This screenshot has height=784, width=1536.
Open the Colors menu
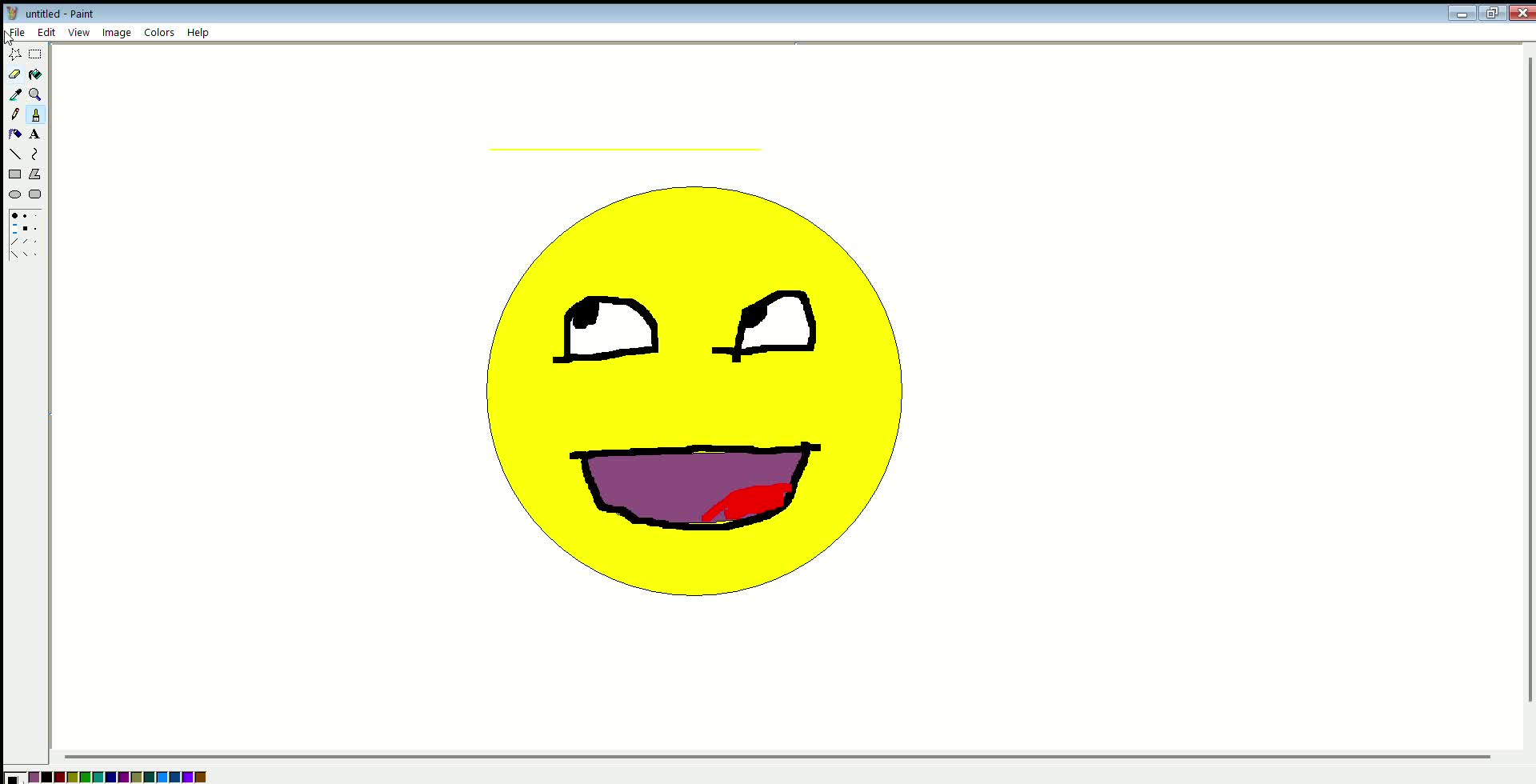point(158,32)
